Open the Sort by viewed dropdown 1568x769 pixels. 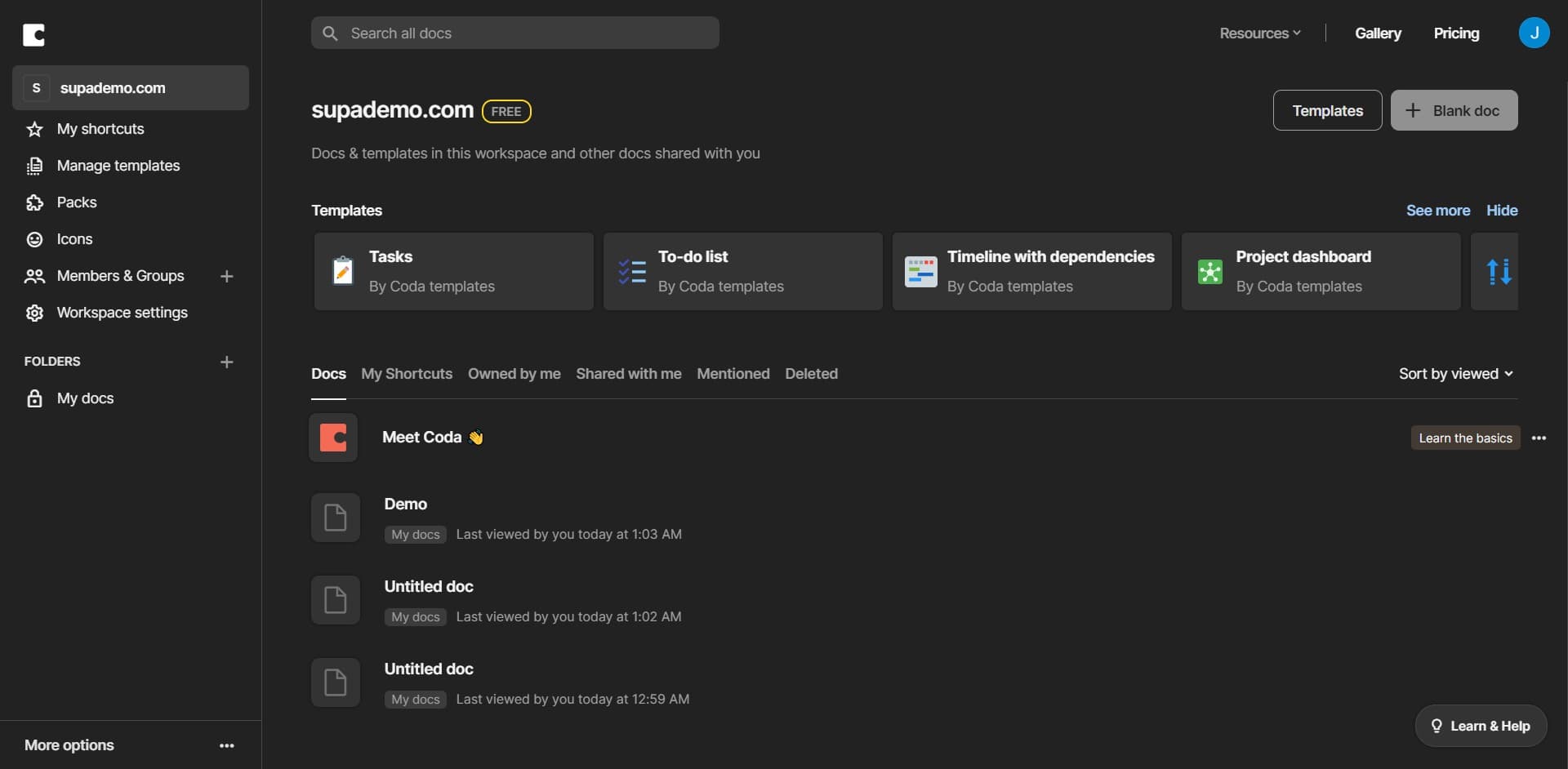(1455, 374)
